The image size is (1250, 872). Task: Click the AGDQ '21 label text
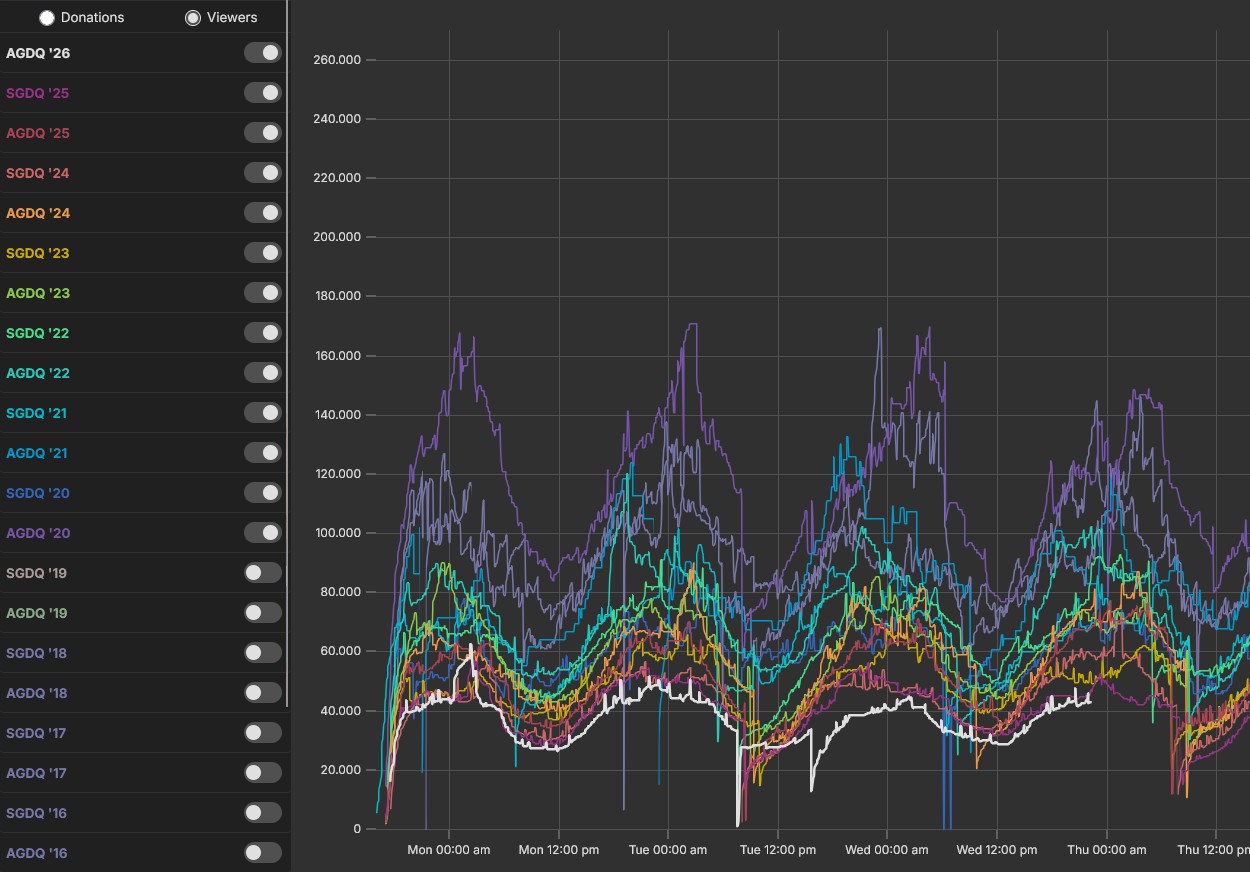coord(37,453)
